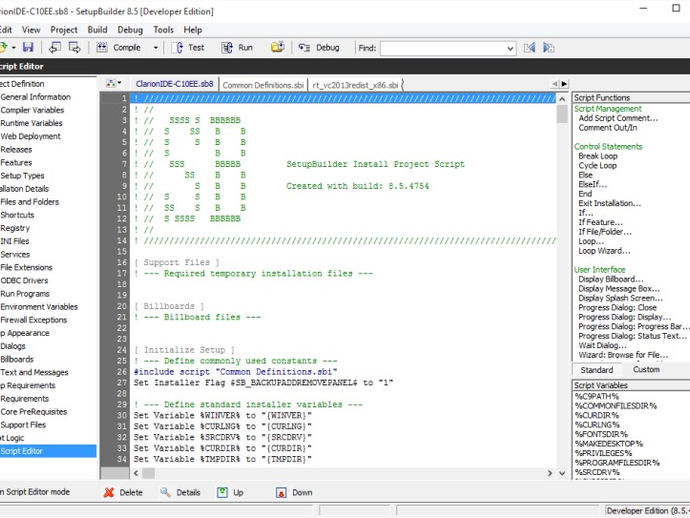Select Web Deployment in sidebar
The height and width of the screenshot is (518, 690).
(x=30, y=136)
